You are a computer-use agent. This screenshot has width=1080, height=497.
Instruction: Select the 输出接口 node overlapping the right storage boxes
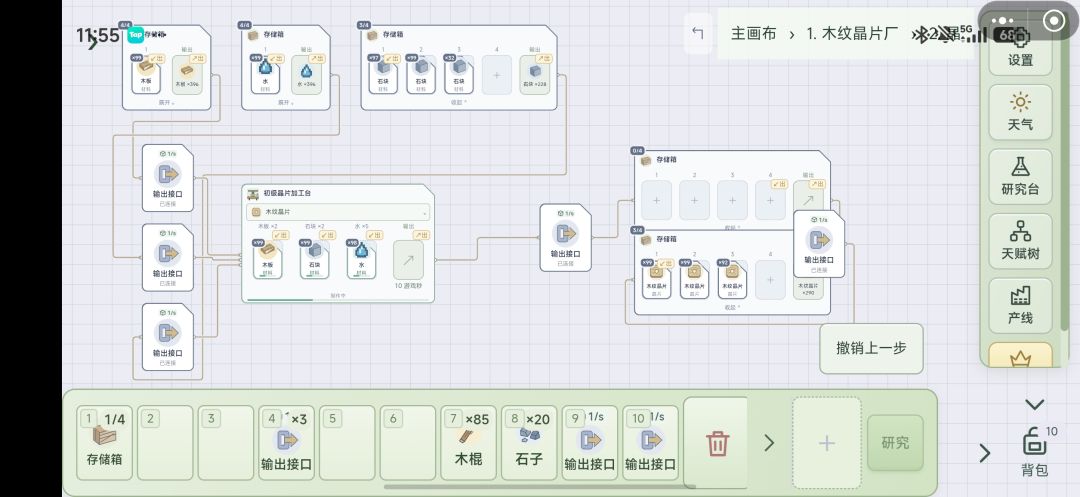click(x=819, y=244)
